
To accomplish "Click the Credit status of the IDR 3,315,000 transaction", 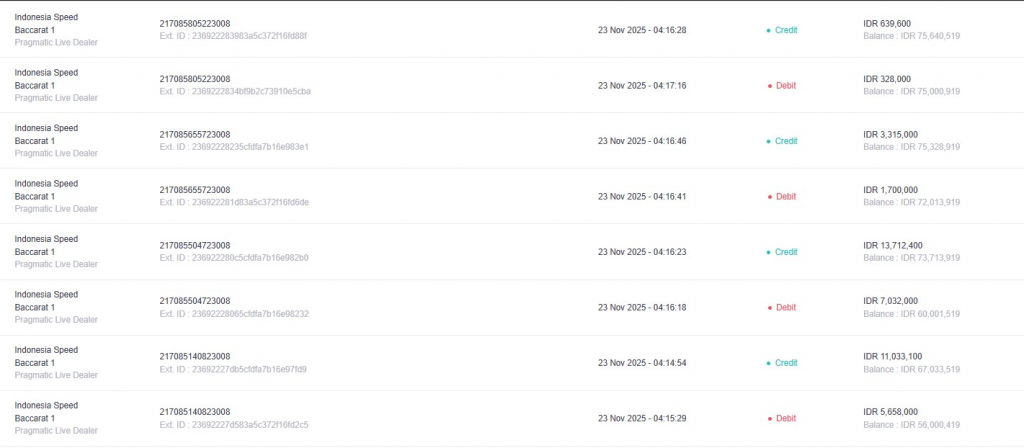I will pos(785,141).
